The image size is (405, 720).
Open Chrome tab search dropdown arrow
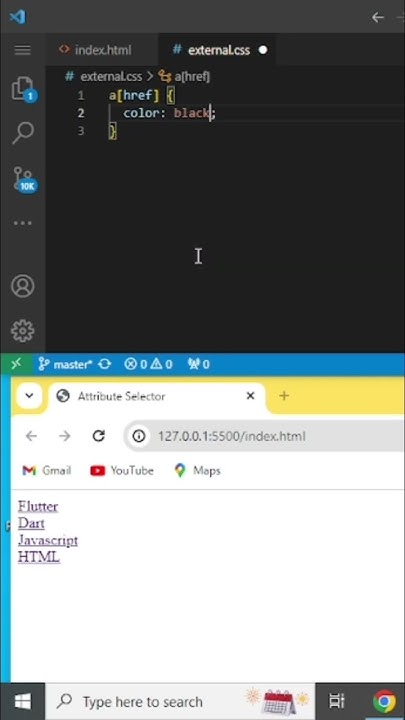pyautogui.click(x=29, y=395)
